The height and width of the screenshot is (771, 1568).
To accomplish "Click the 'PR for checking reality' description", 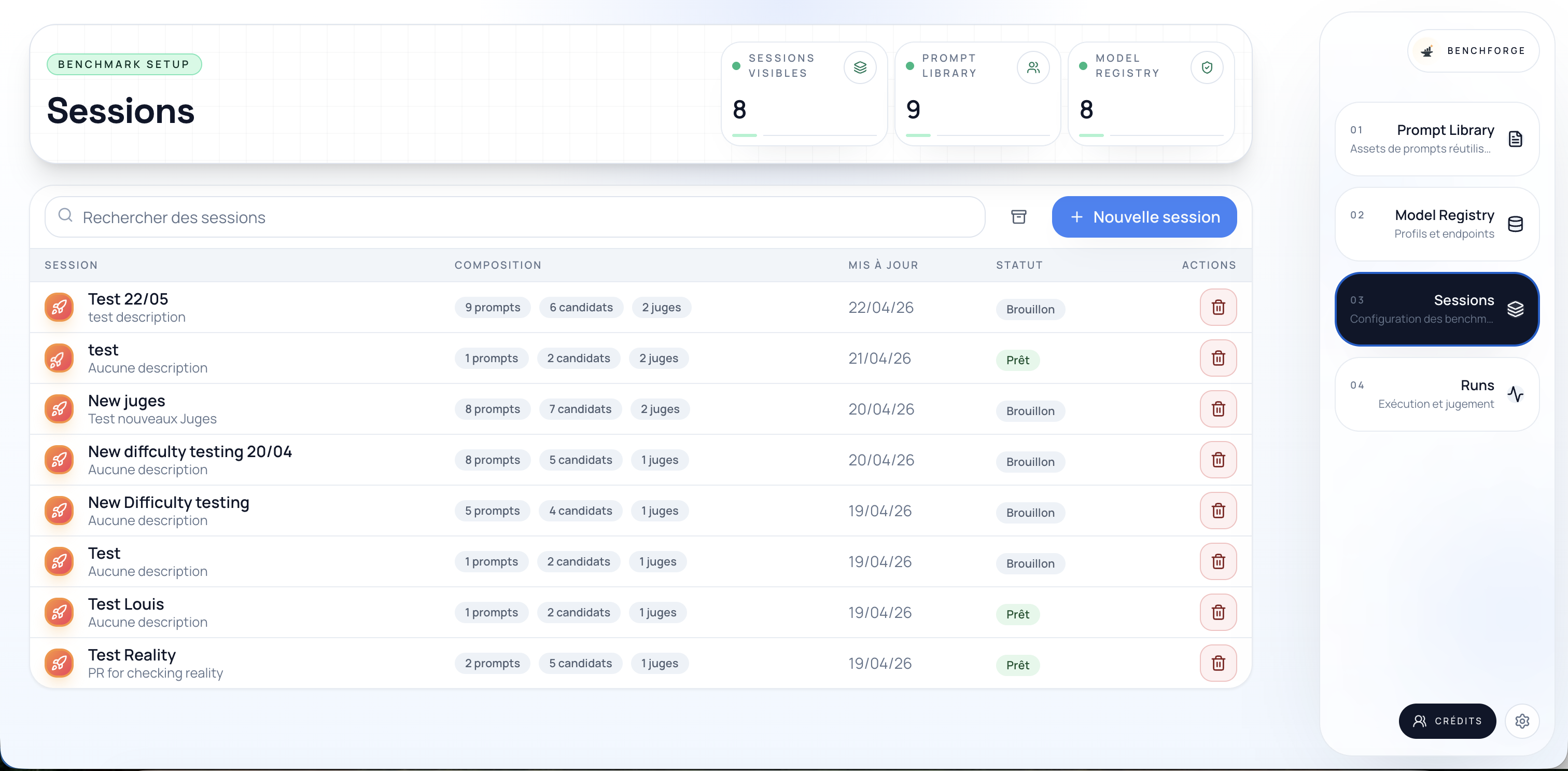I will pyautogui.click(x=155, y=673).
